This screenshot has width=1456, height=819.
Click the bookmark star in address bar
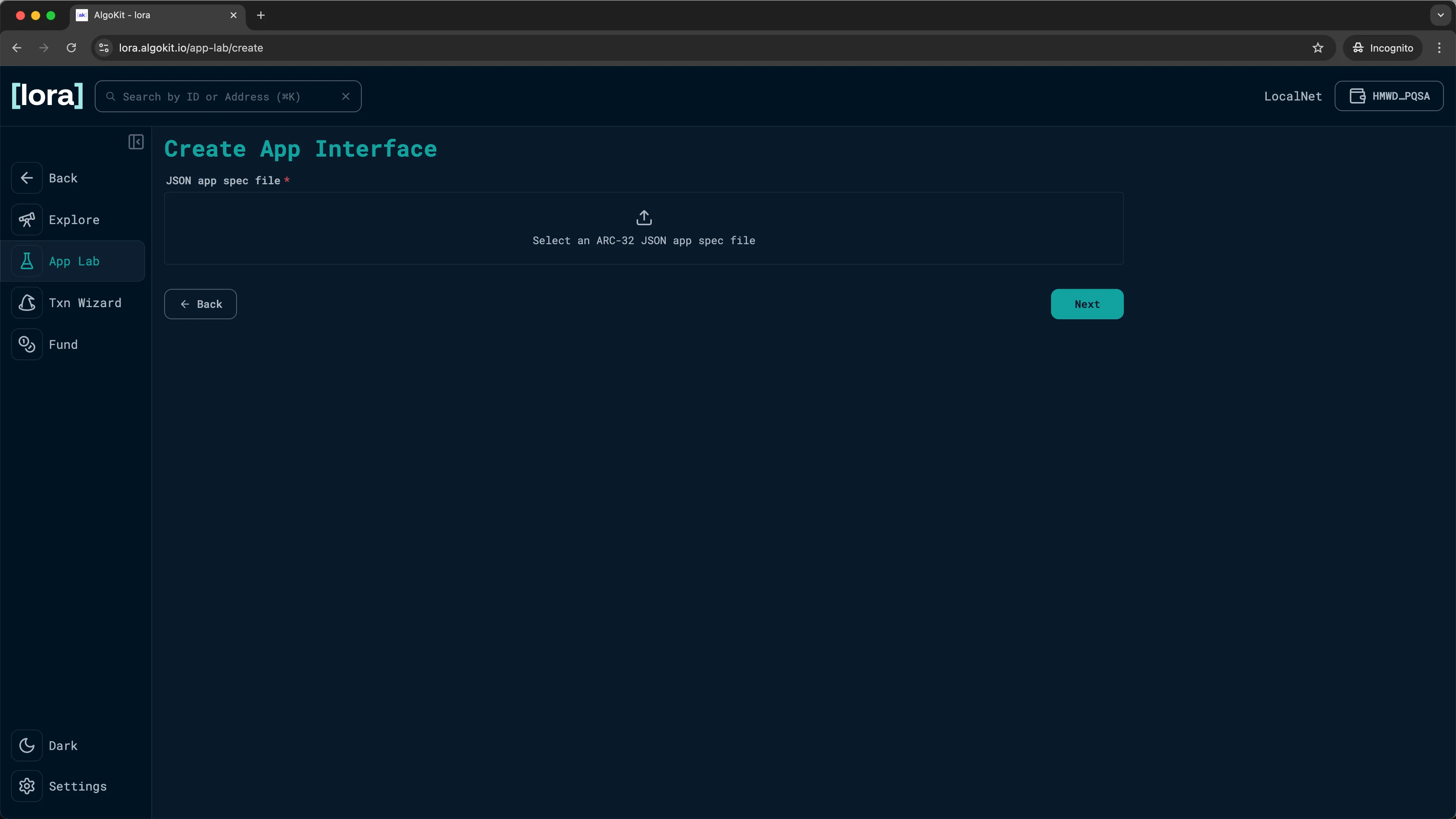tap(1318, 47)
